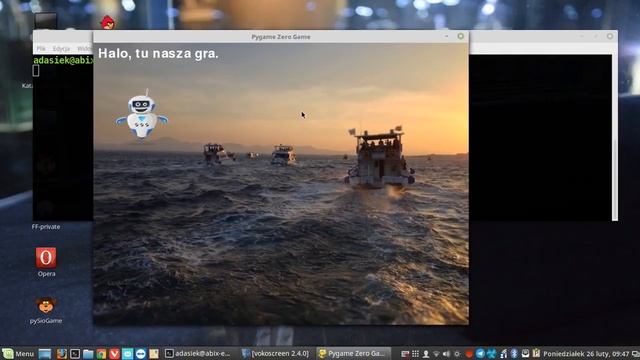Screen dimensions: 640x360
Task: Open the user account tray icon
Action: (426, 353)
